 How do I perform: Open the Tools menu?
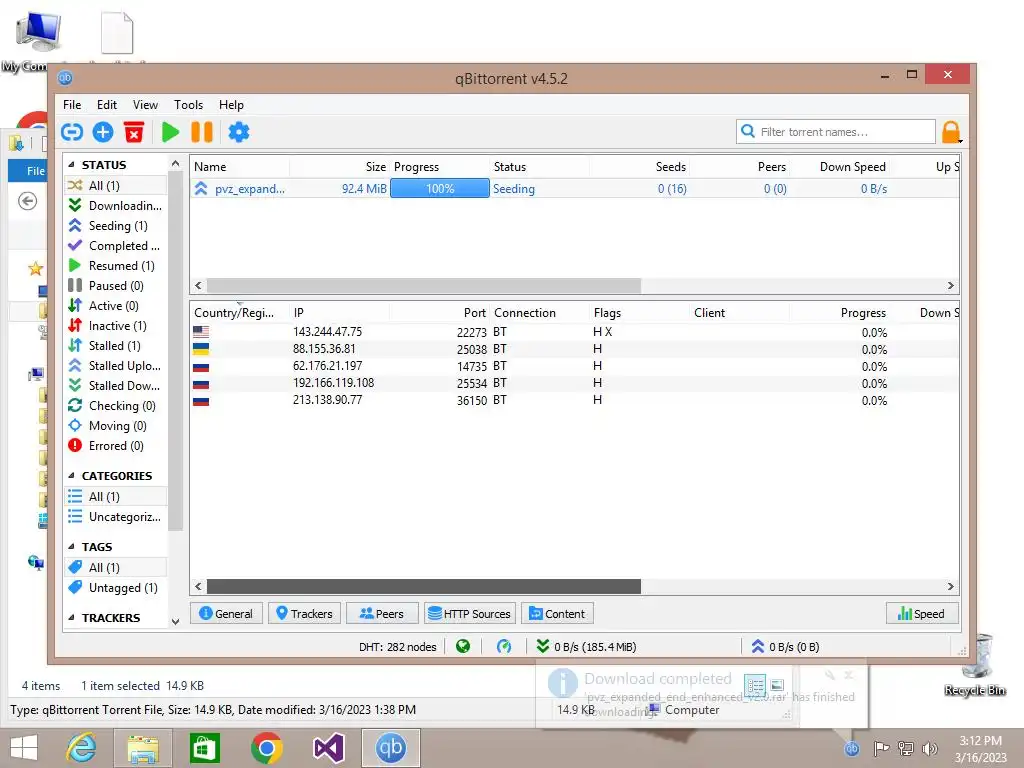click(x=188, y=104)
